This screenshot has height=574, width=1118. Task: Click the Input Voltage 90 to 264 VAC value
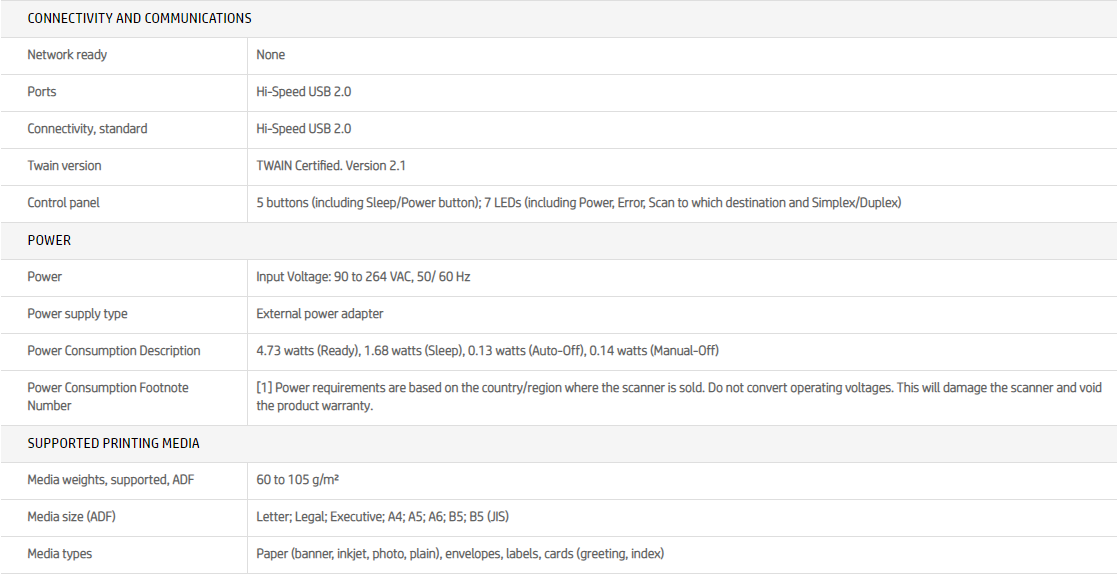click(x=363, y=277)
